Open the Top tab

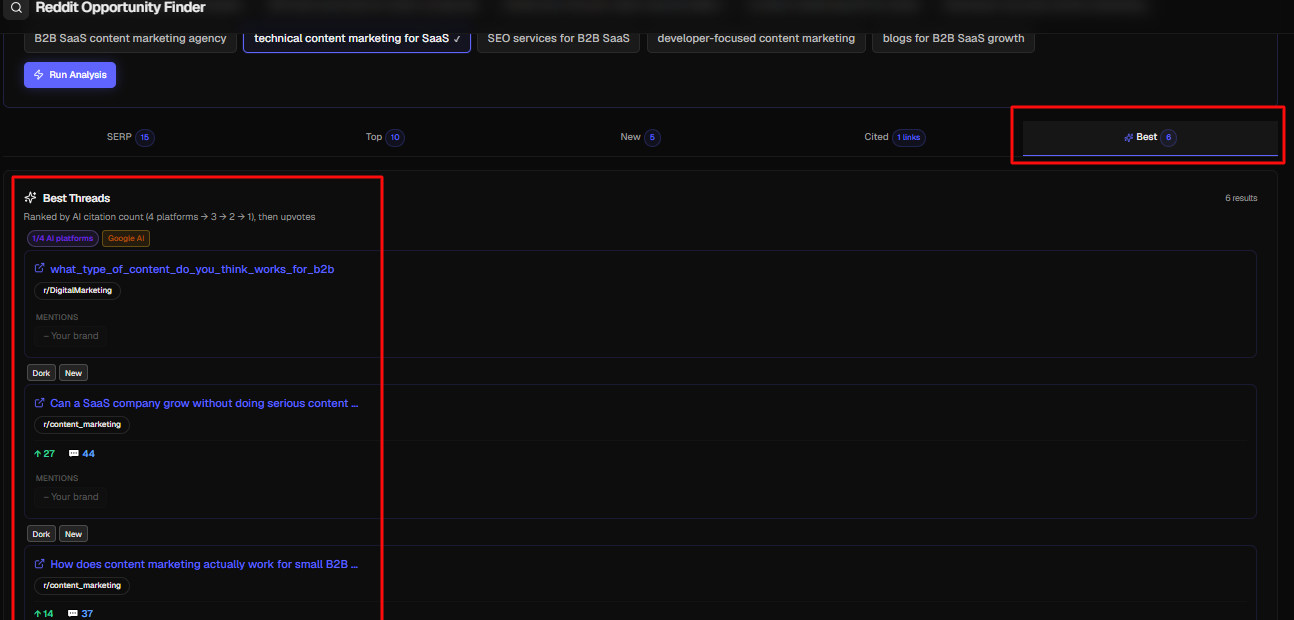[x=384, y=137]
